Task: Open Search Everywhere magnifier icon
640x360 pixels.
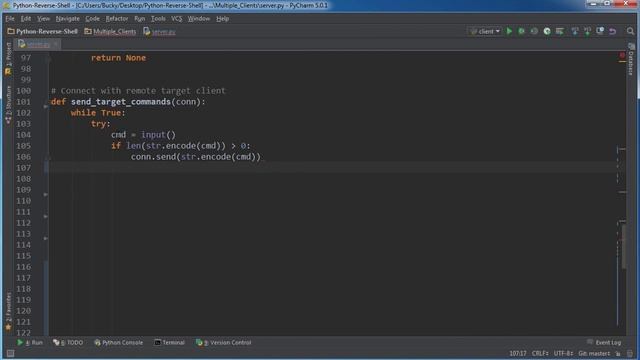Action: [630, 31]
